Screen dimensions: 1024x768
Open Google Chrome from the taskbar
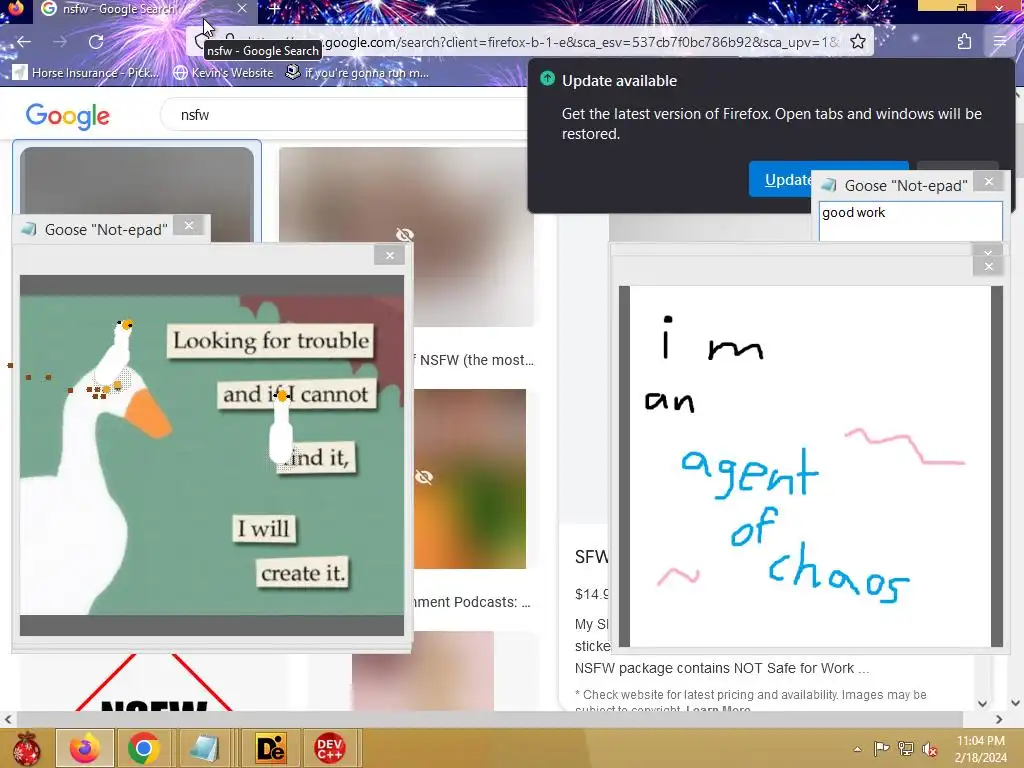pos(144,748)
